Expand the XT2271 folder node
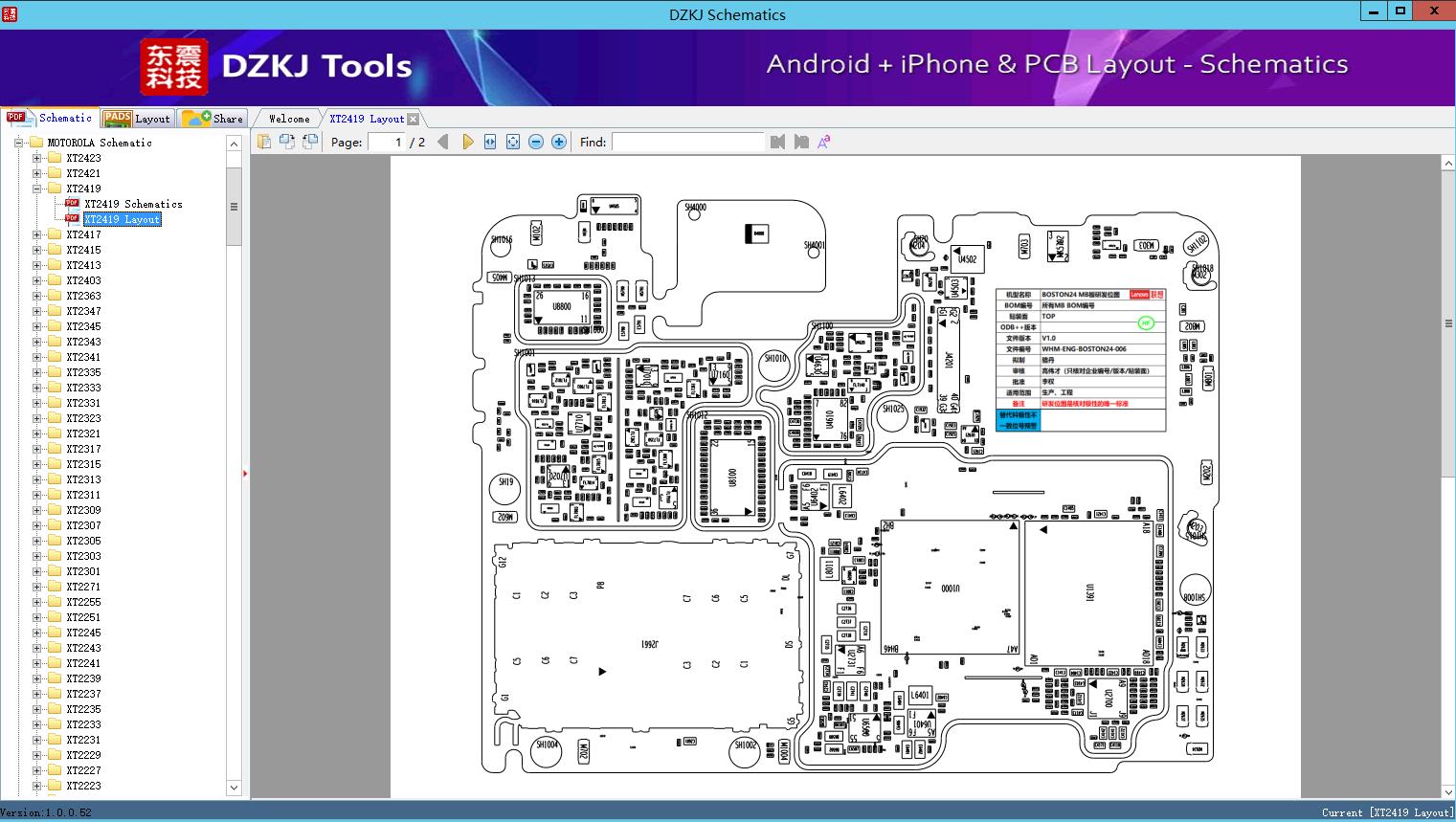The image size is (1456, 822). [x=36, y=587]
